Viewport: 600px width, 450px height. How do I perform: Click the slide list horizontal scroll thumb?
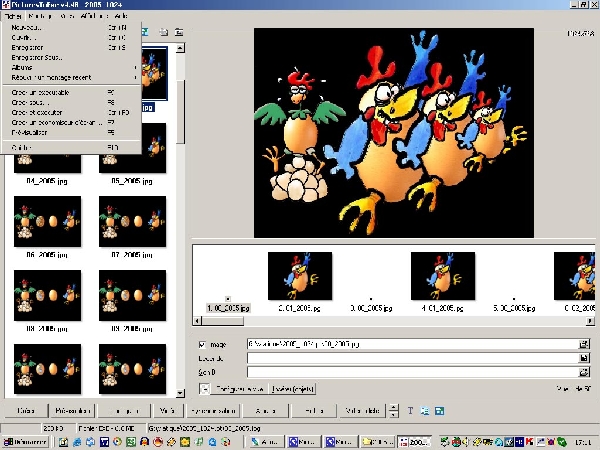click(223, 321)
